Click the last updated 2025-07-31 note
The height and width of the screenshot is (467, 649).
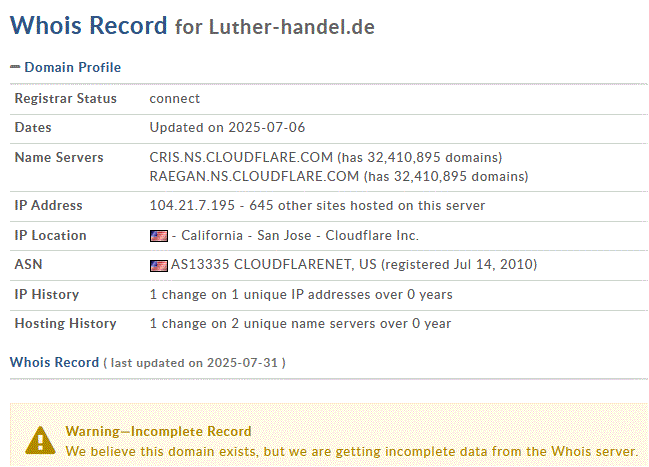(x=196, y=363)
